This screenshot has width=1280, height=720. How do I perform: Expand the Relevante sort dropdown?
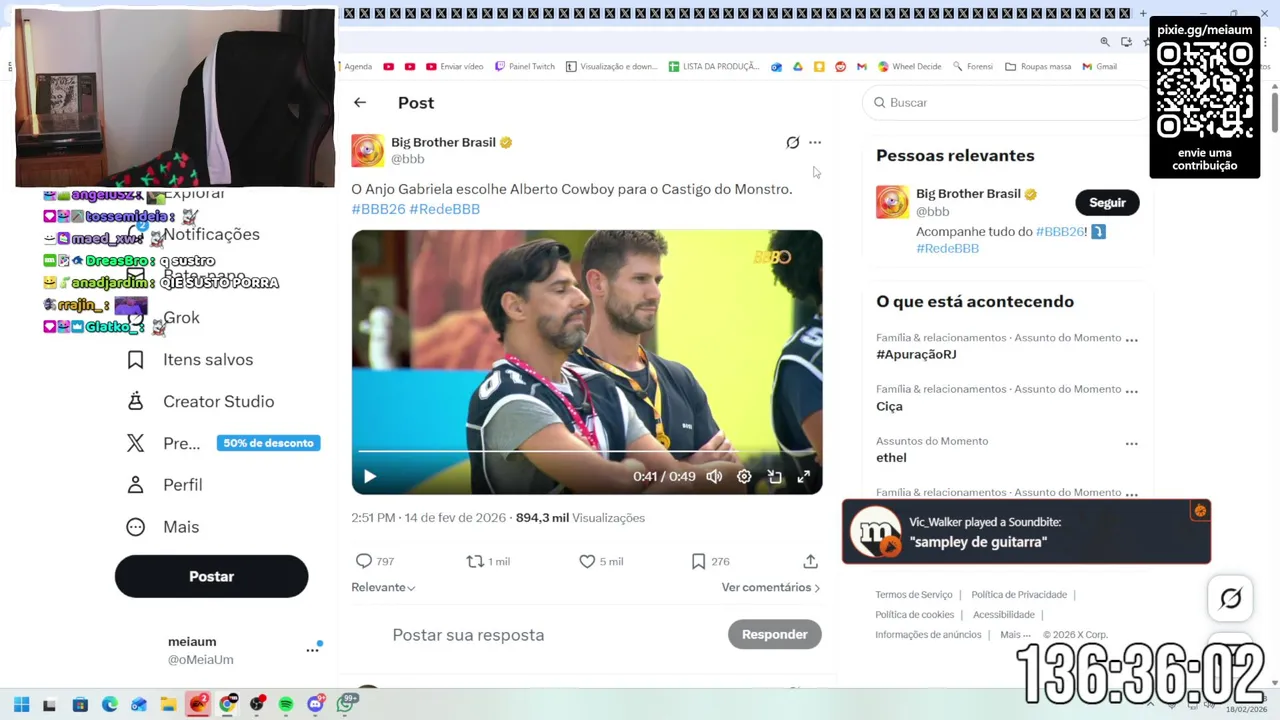(383, 587)
